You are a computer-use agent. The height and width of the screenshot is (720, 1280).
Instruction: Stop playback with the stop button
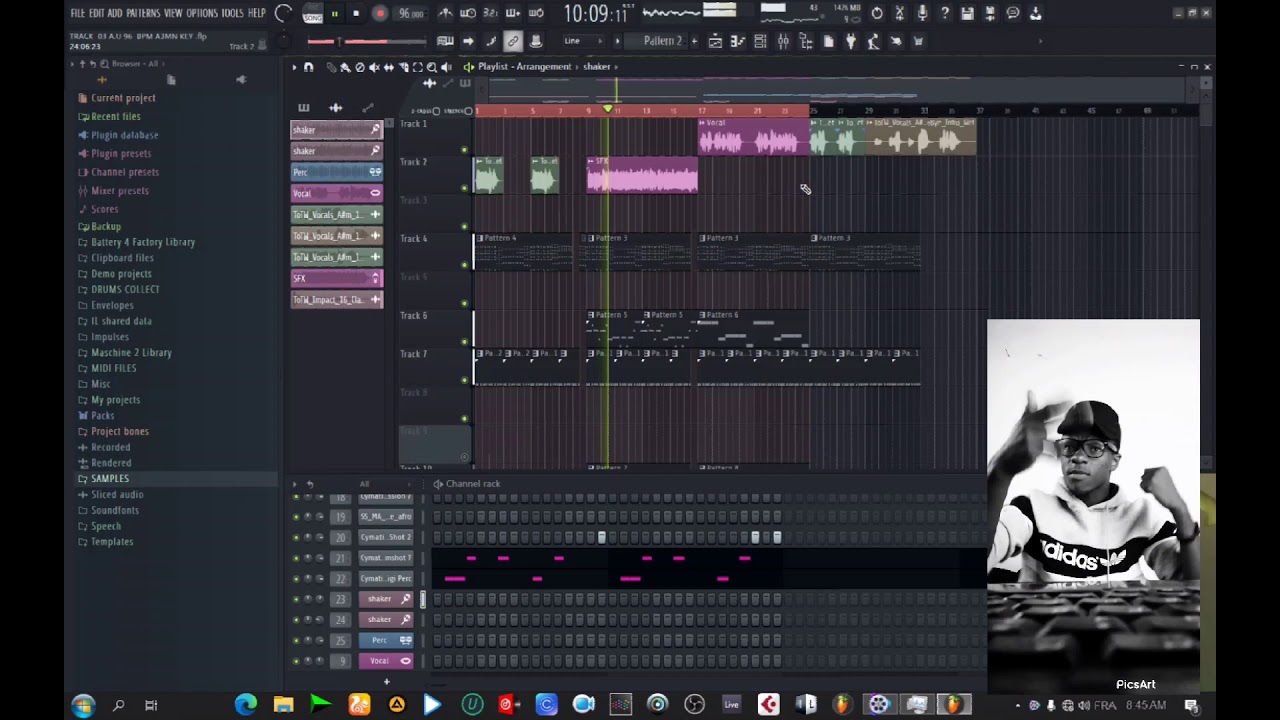coord(356,14)
